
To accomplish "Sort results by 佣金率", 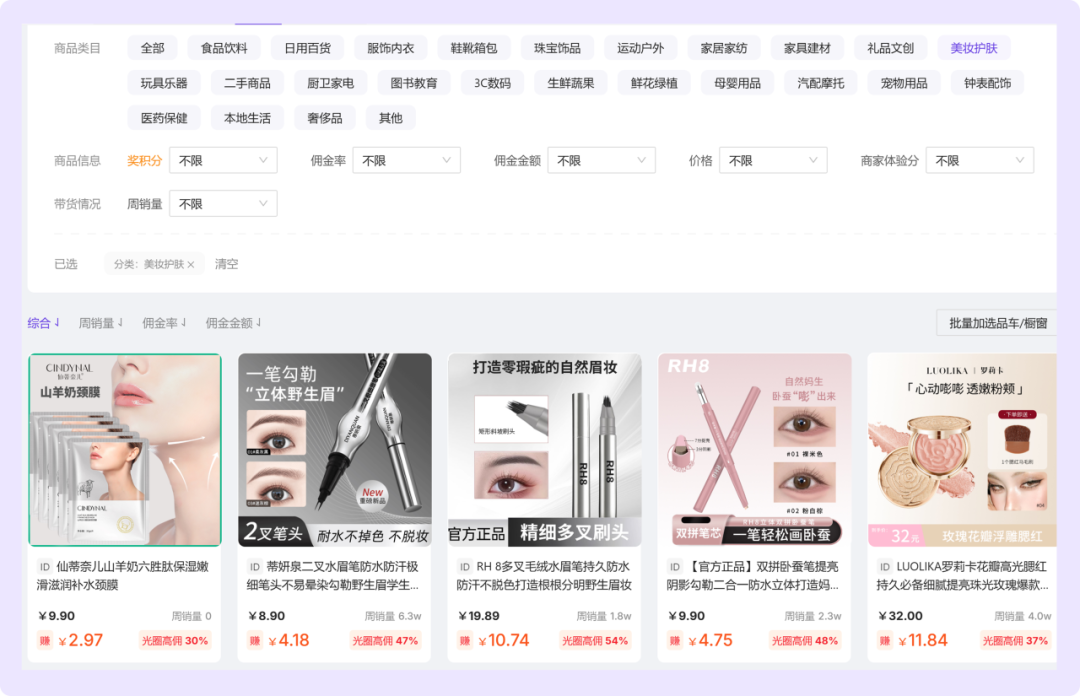I will (164, 323).
